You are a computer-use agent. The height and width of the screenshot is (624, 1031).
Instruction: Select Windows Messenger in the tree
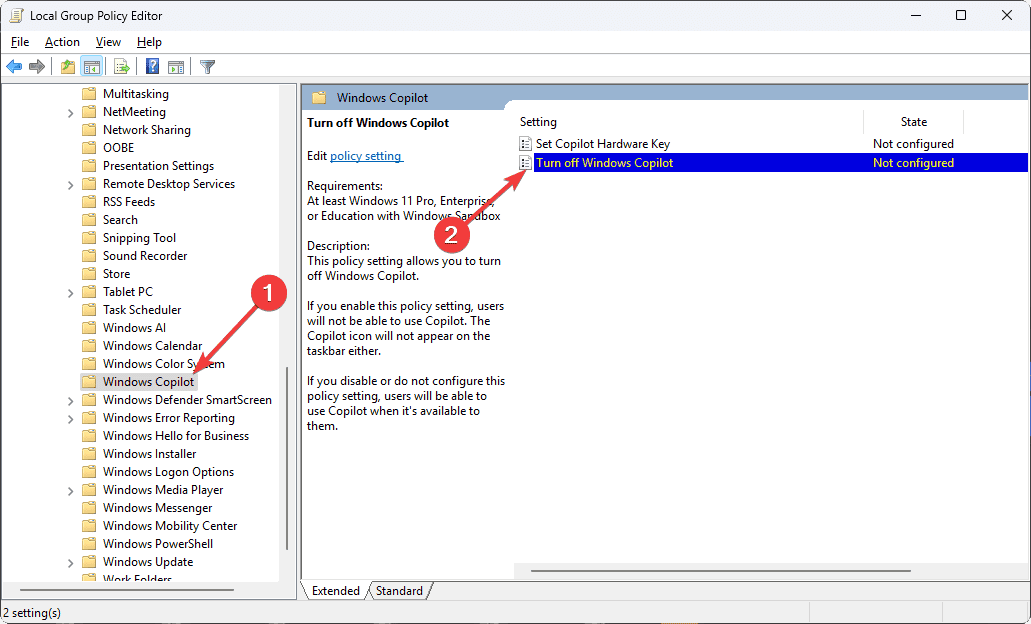tap(157, 508)
